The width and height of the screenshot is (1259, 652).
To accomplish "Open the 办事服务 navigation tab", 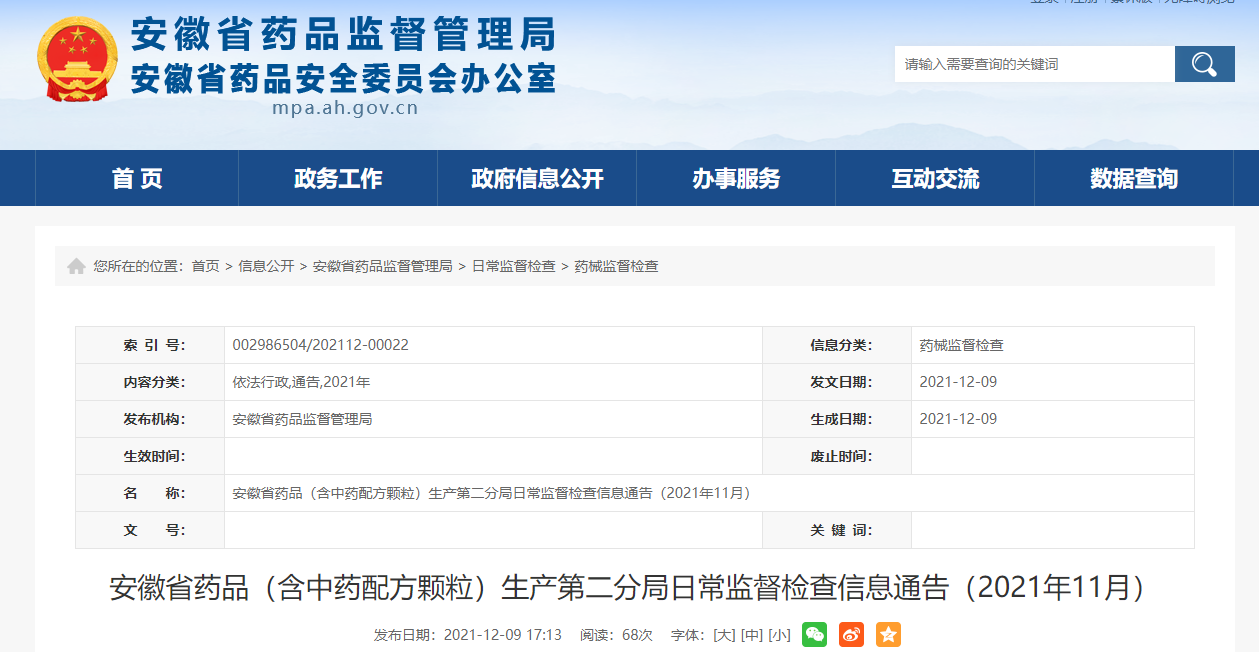I will coord(736,178).
